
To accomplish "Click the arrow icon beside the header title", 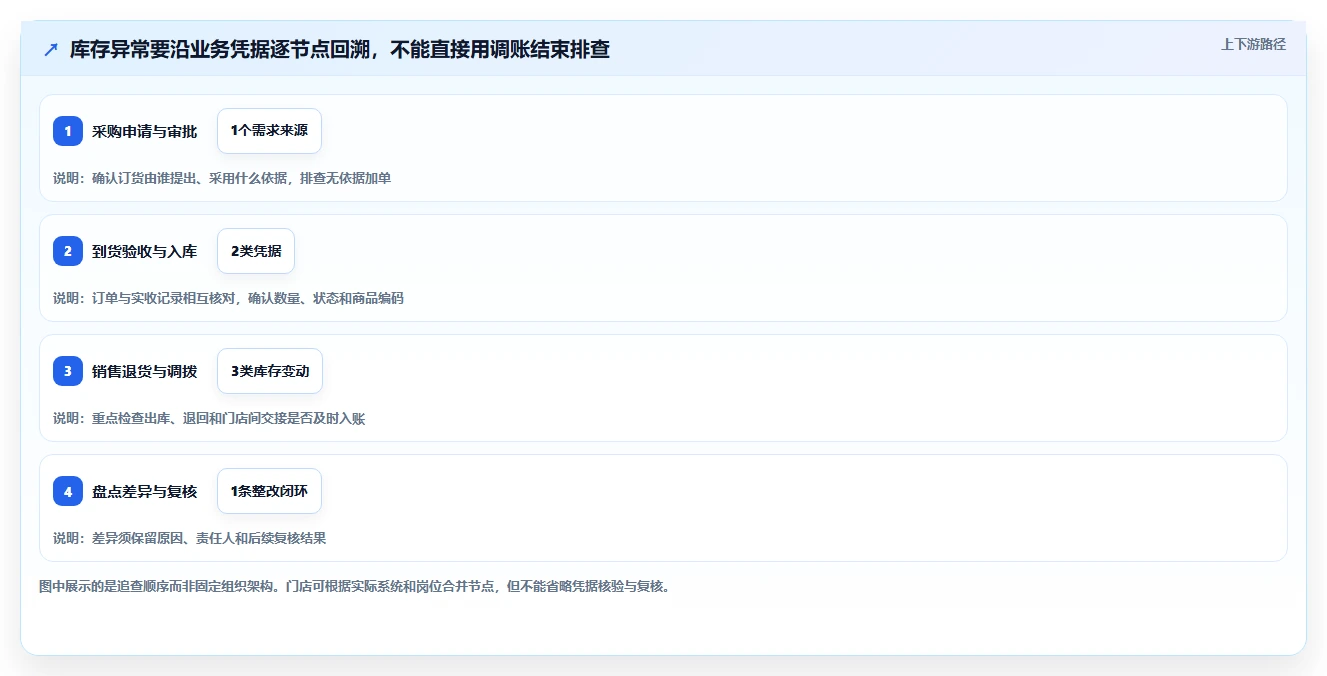I will tap(51, 49).
